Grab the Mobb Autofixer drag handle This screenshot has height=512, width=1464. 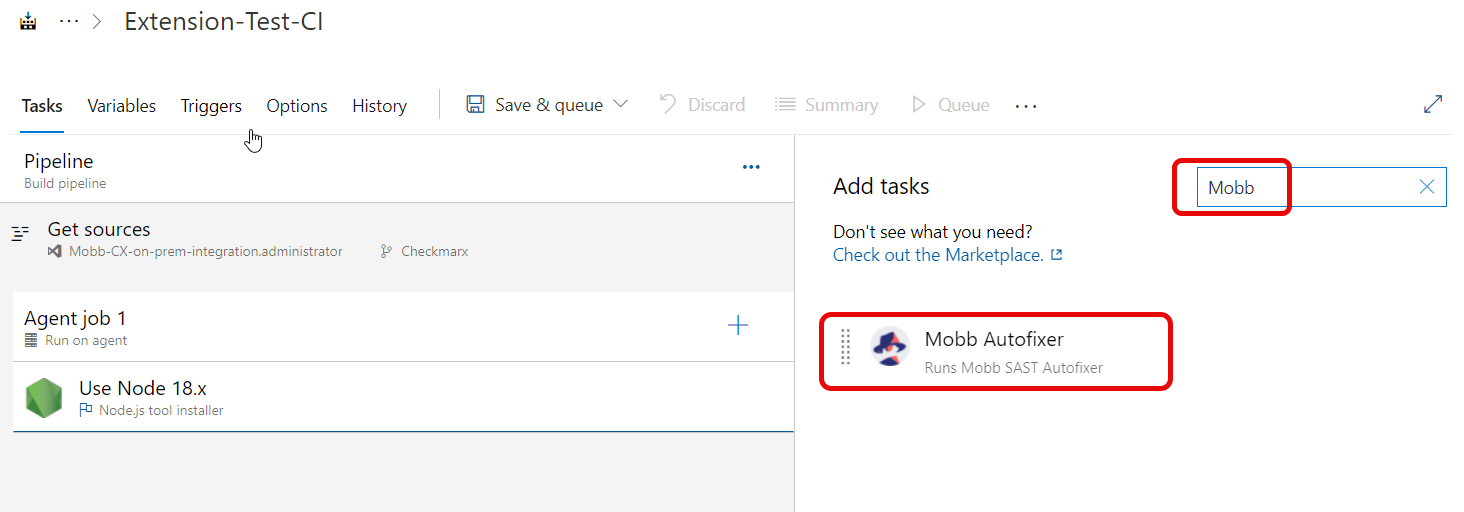click(x=845, y=347)
